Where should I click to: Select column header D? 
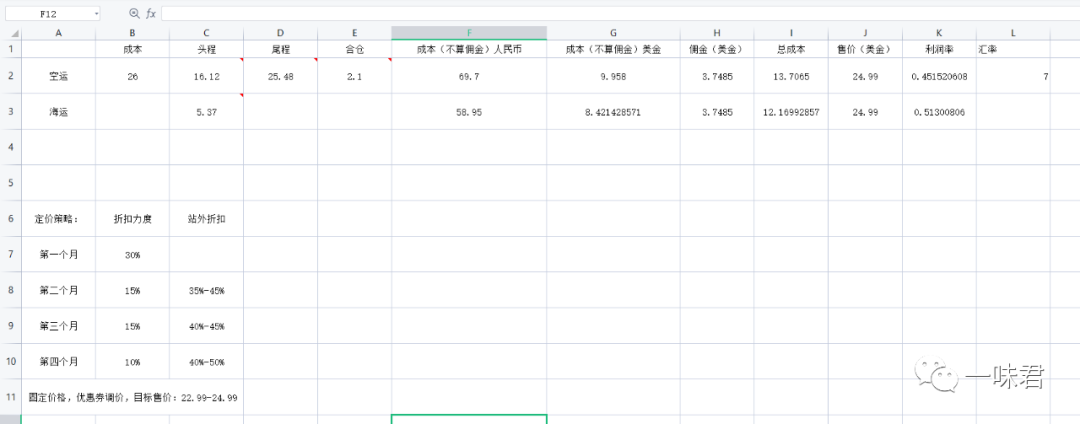[280, 33]
